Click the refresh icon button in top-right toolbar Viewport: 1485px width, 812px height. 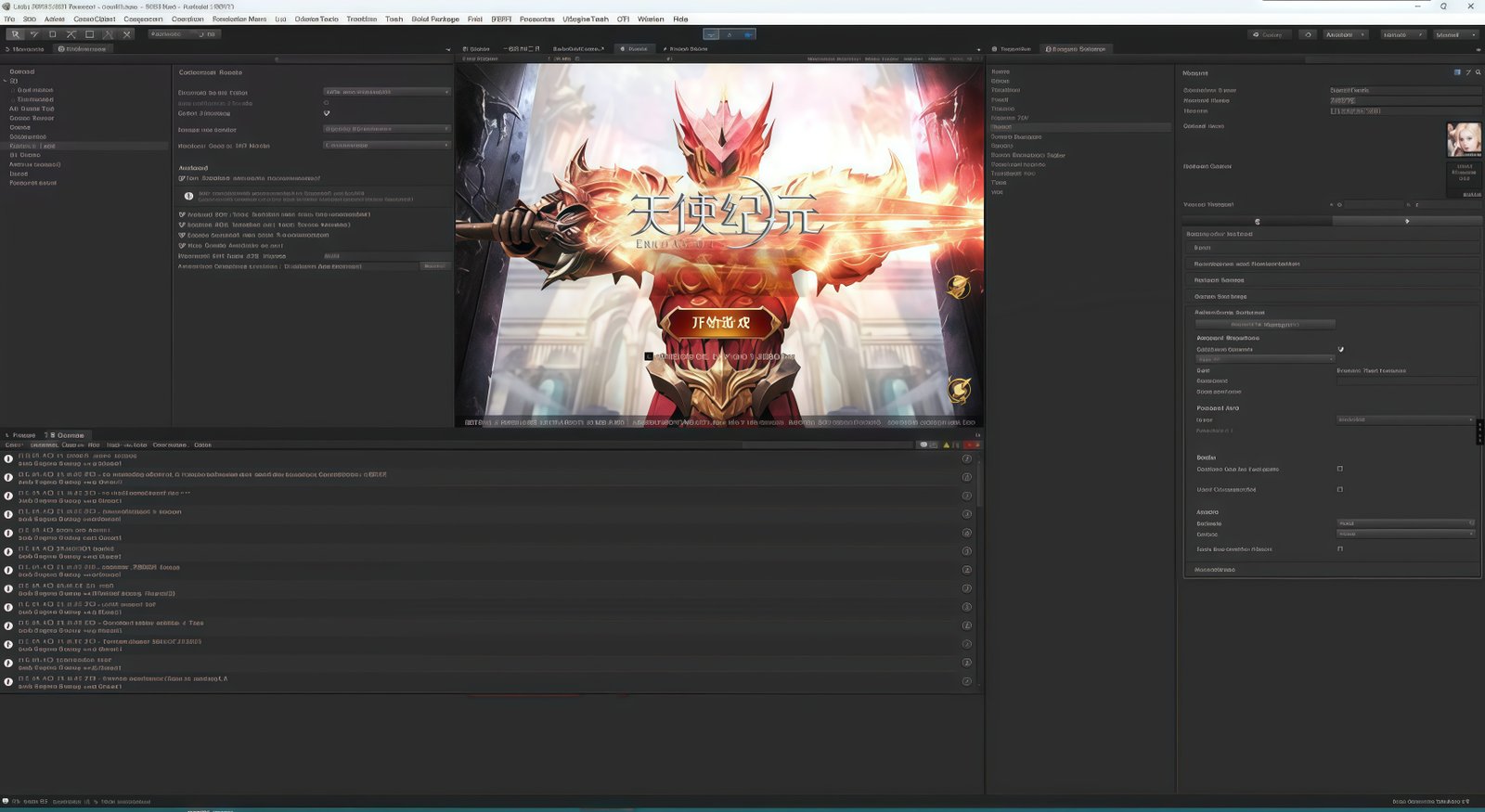tap(1309, 34)
